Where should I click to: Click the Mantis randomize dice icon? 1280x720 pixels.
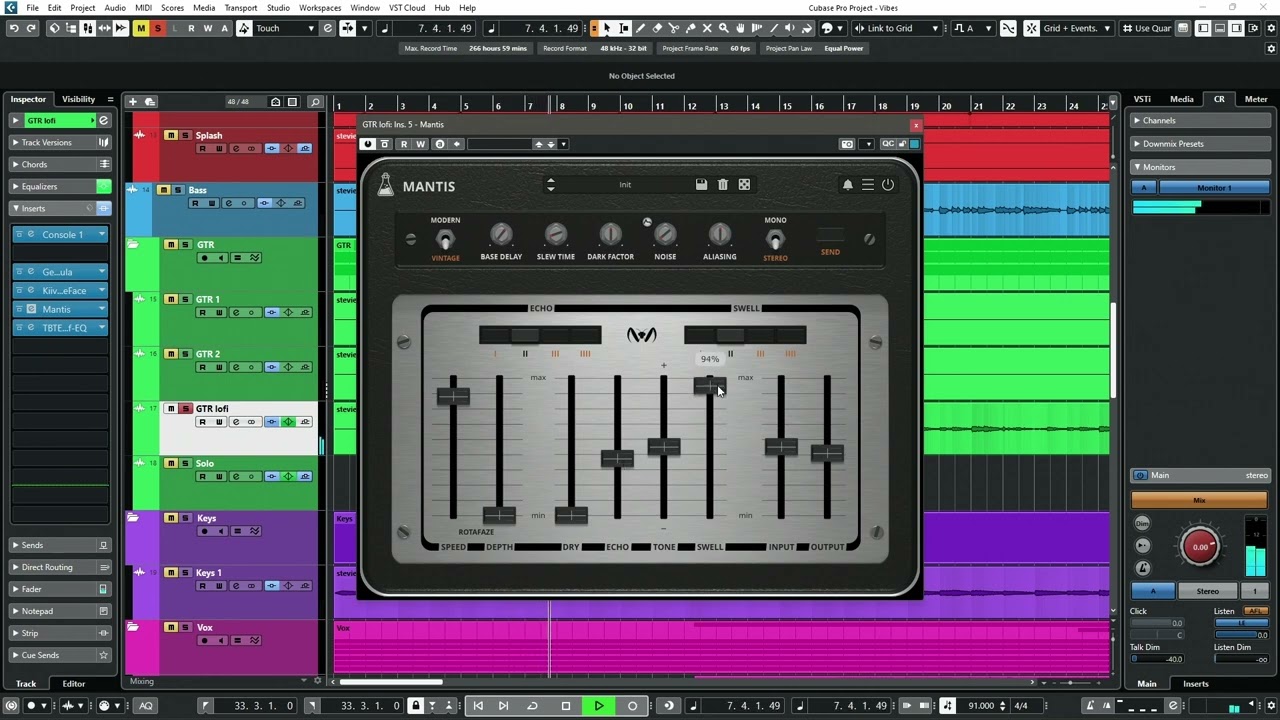pyautogui.click(x=744, y=185)
